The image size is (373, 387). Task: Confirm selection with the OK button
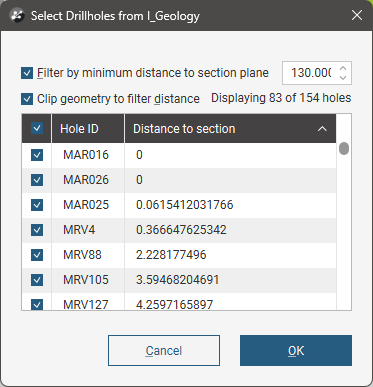pyautogui.click(x=296, y=350)
